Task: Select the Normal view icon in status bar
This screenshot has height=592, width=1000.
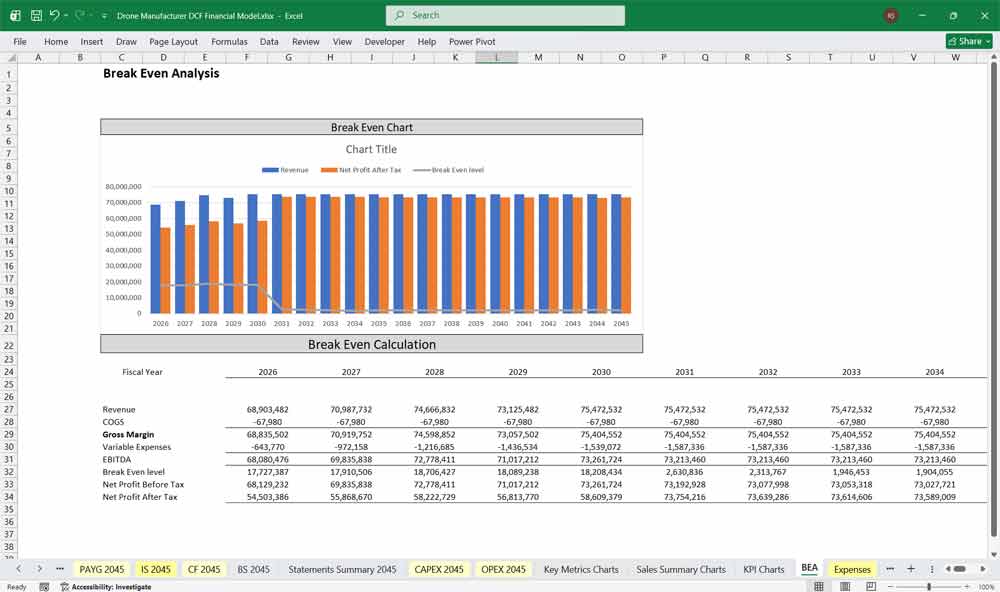Action: [820, 585]
